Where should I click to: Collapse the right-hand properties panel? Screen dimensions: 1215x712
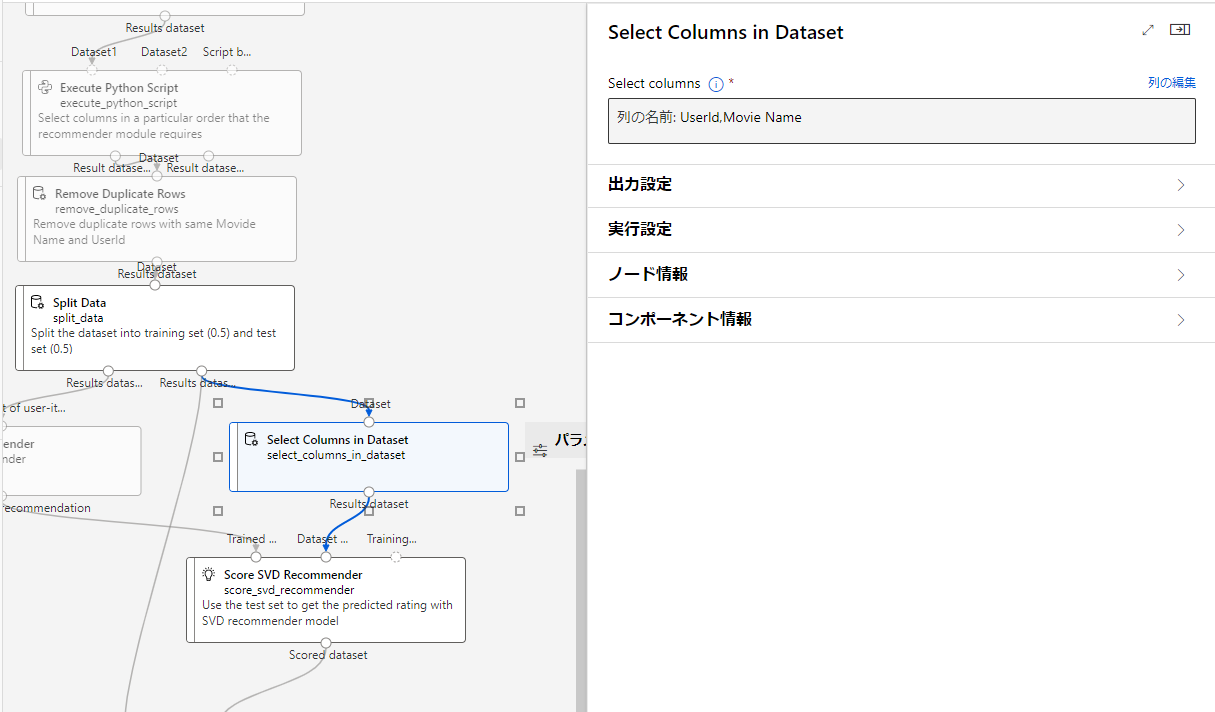1180,30
